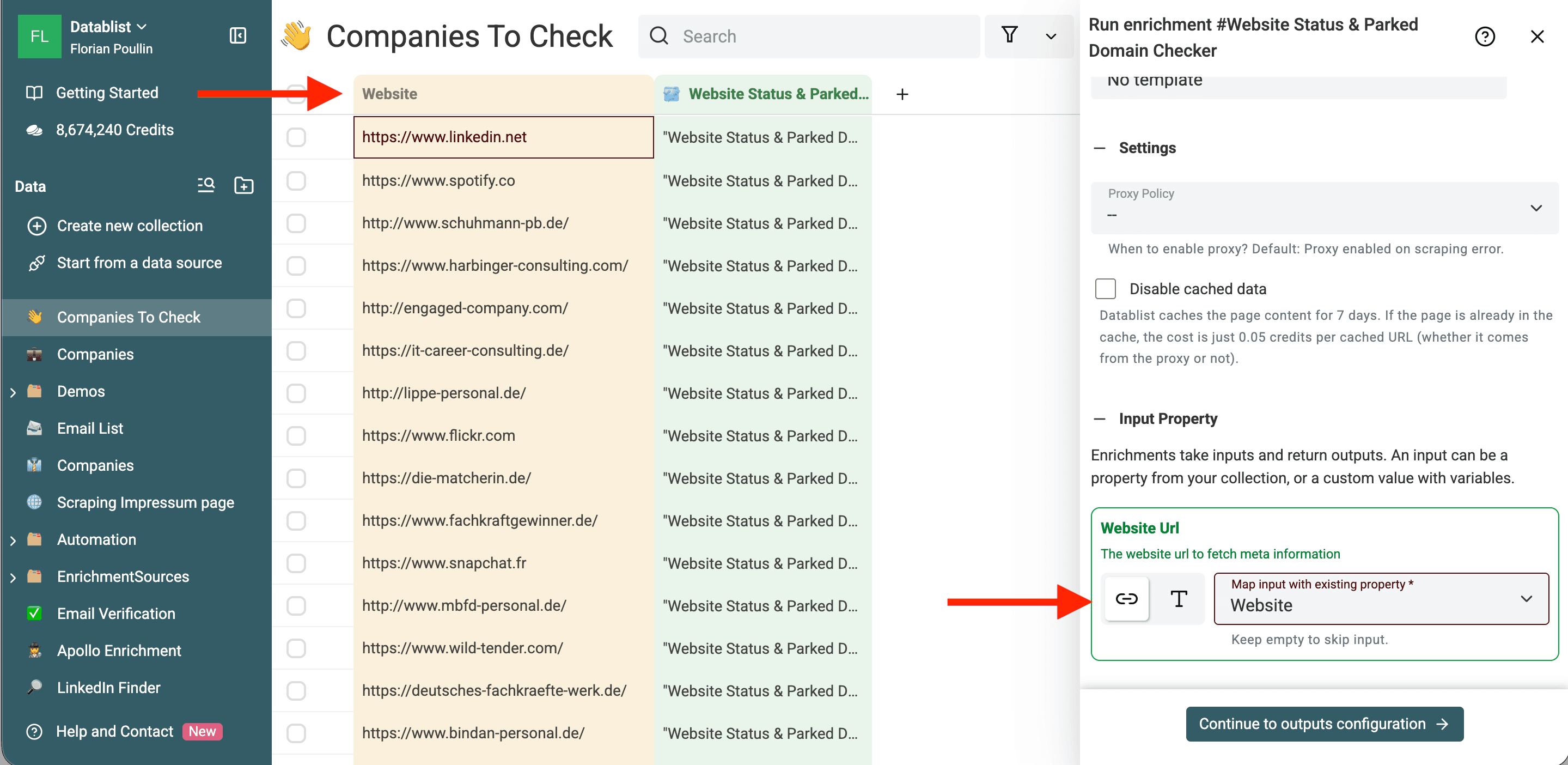Switch to the Email Verification collection

(x=115, y=614)
